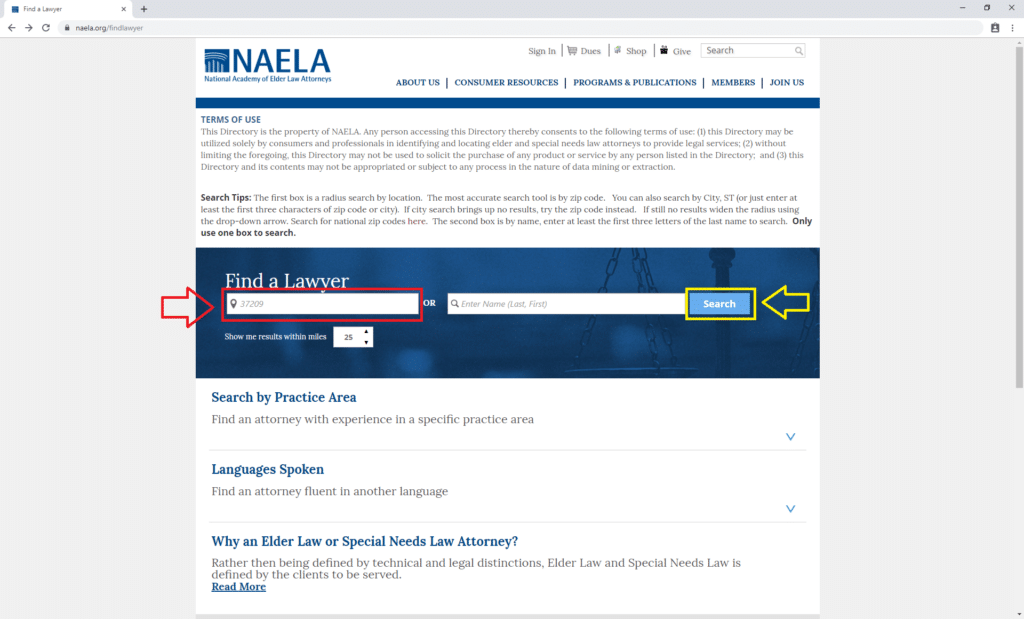Go forward using the browser forward arrow
The height and width of the screenshot is (619, 1024).
(28, 27)
